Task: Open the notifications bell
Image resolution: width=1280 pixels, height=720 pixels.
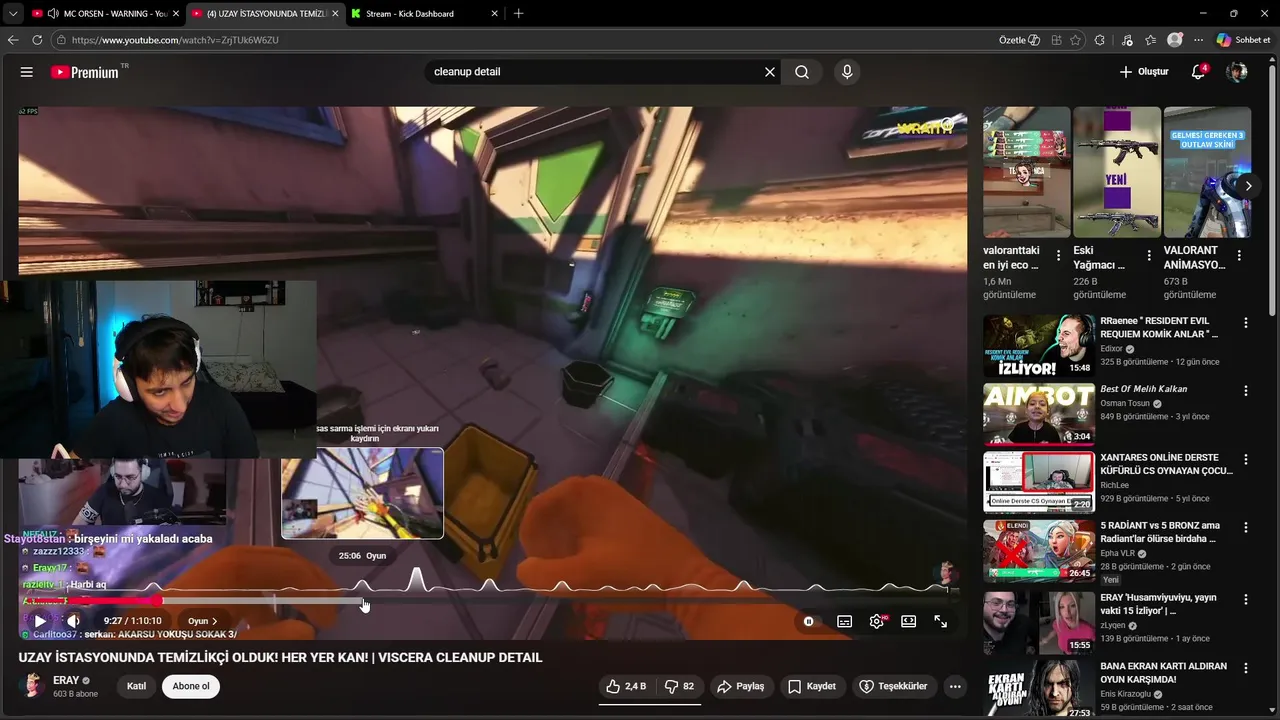Action: pos(1198,72)
